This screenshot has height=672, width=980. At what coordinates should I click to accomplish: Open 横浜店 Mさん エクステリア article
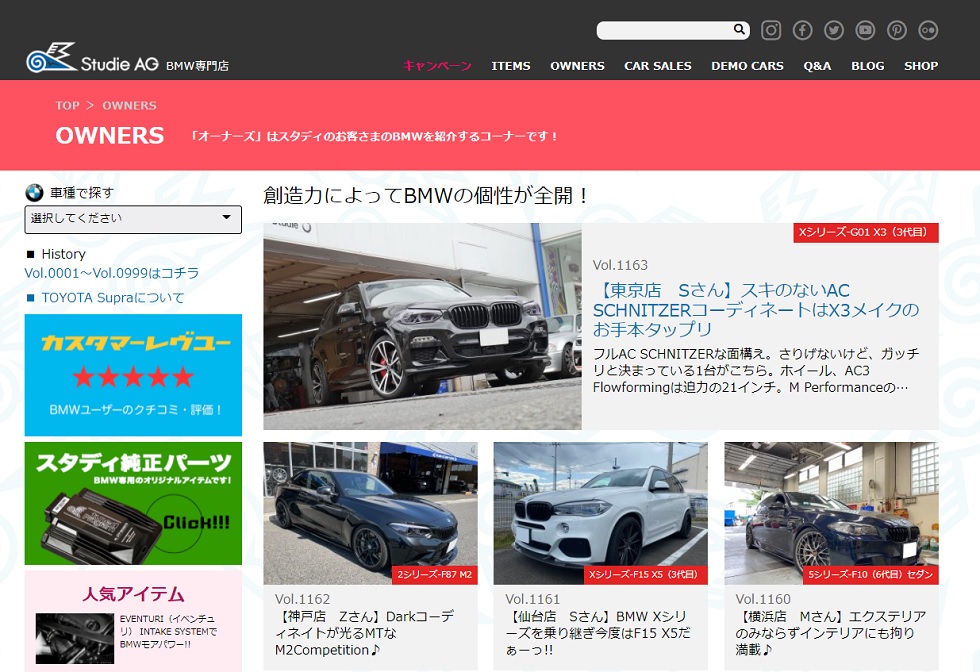point(831,633)
